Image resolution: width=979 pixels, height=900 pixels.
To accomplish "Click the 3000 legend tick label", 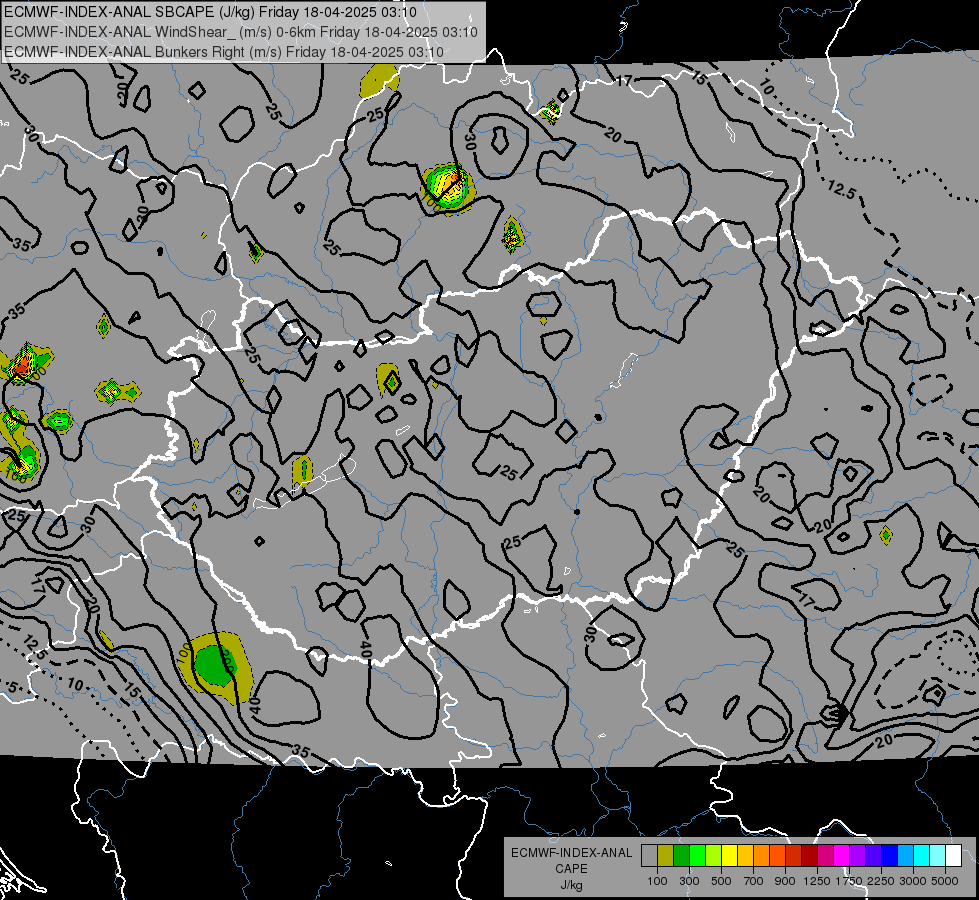I will pos(913,881).
